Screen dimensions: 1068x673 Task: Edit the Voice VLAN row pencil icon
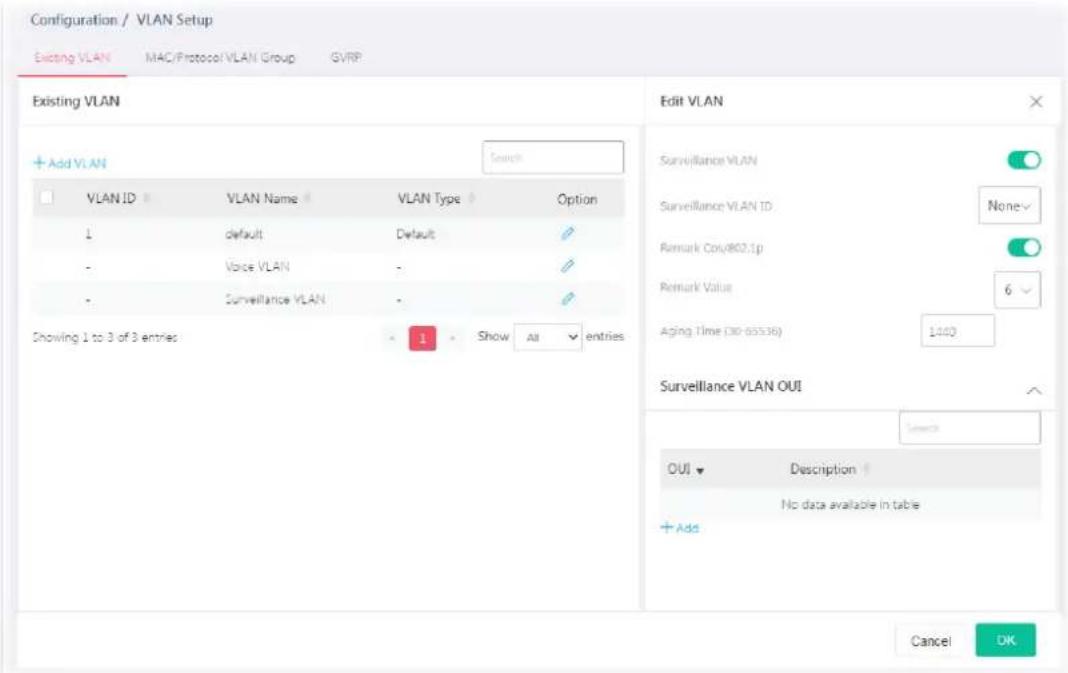tap(567, 266)
